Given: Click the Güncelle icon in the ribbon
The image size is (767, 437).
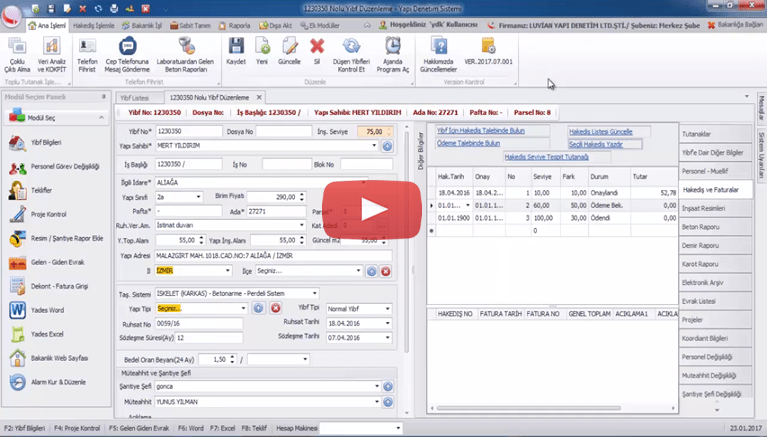Looking at the screenshot, I should [x=289, y=50].
